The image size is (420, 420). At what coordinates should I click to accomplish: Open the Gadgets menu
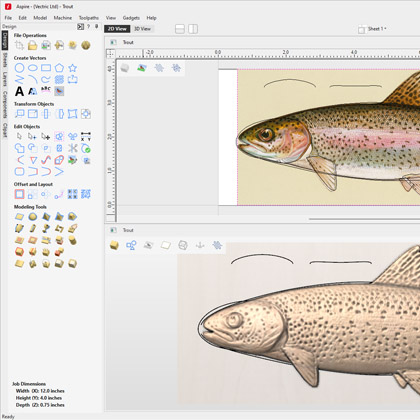[131, 18]
